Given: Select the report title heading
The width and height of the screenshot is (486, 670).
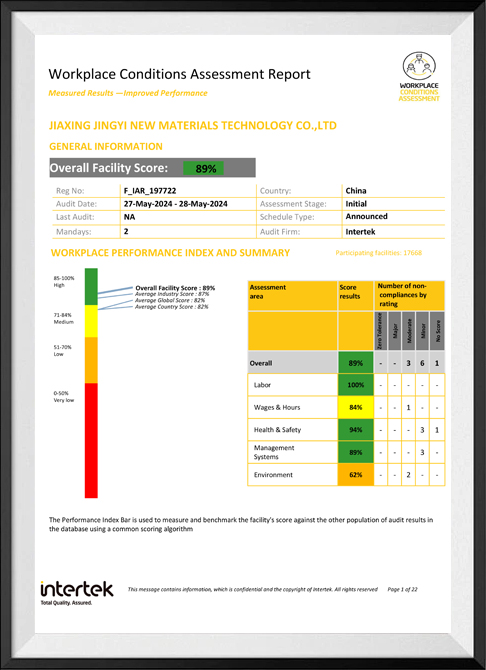Looking at the screenshot, I should point(180,74).
